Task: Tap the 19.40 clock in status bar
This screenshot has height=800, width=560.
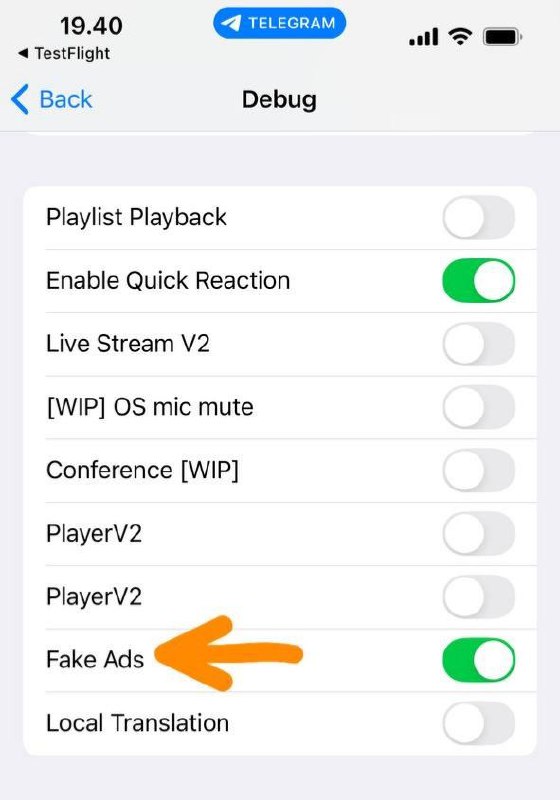Action: click(91, 26)
